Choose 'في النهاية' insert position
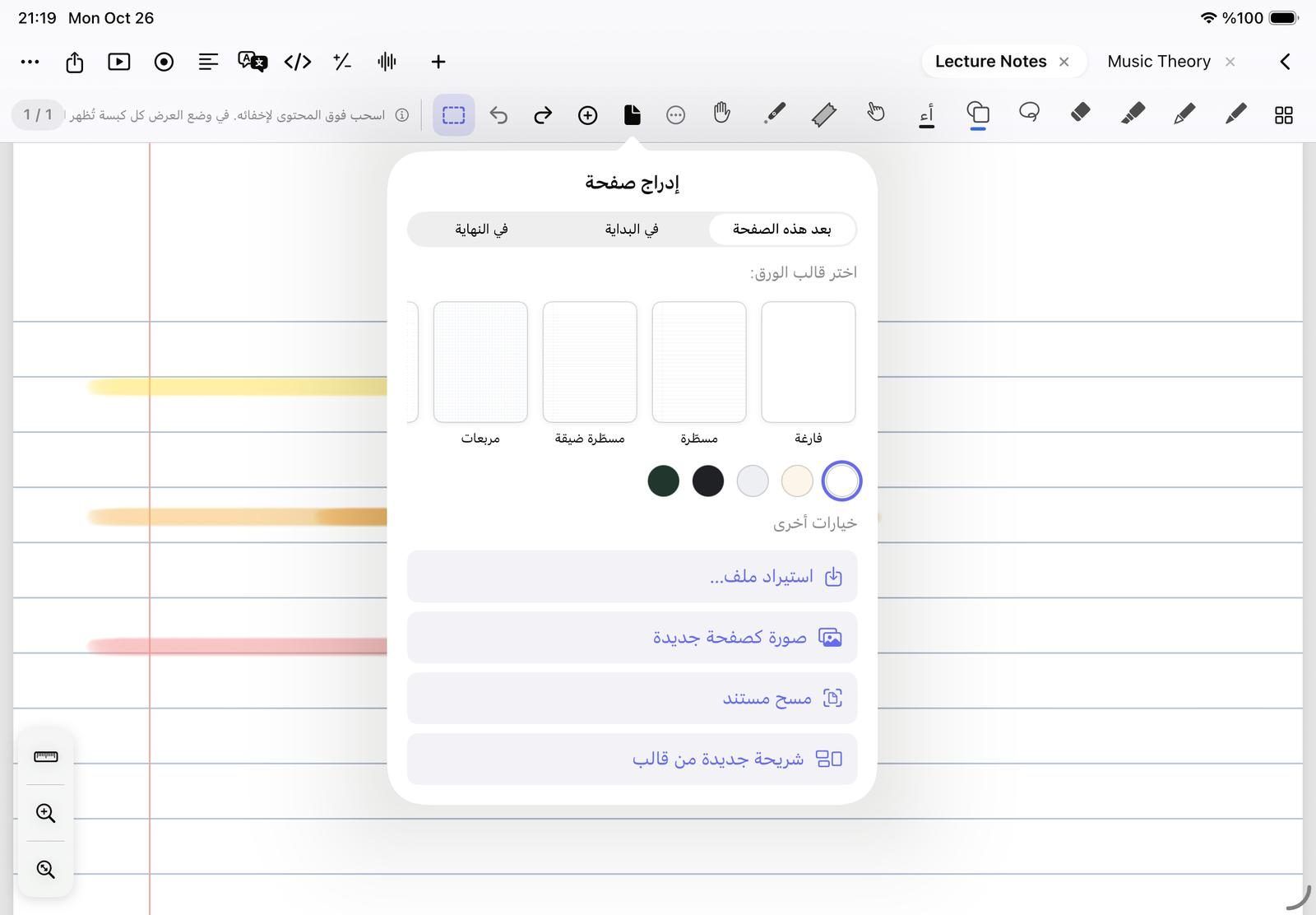Screen dimensions: 1316x915 482,229
